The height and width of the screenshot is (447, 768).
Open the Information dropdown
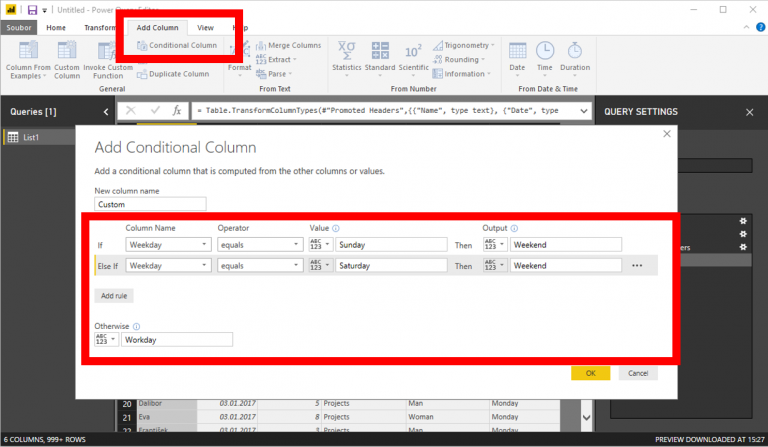tap(461, 74)
